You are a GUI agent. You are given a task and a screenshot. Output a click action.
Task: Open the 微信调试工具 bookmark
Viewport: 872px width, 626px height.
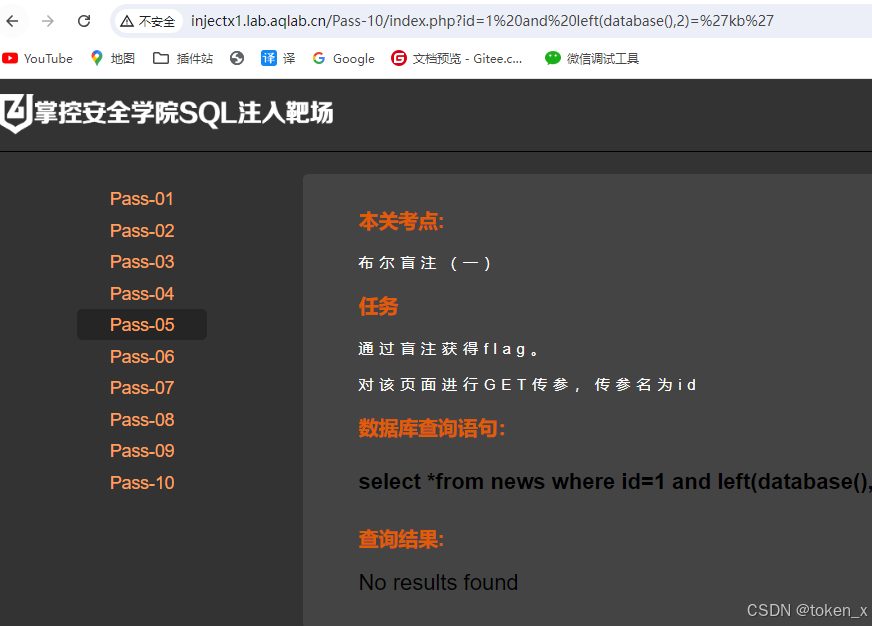[592, 58]
